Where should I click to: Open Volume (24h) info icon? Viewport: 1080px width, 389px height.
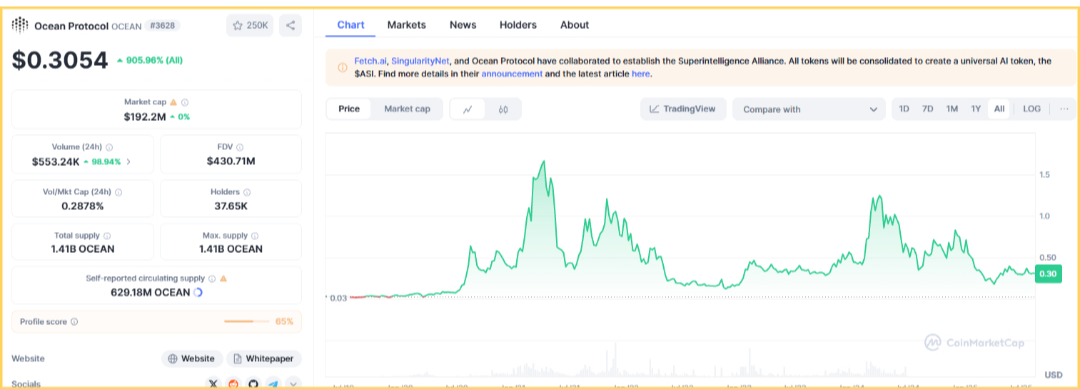[x=110, y=147]
